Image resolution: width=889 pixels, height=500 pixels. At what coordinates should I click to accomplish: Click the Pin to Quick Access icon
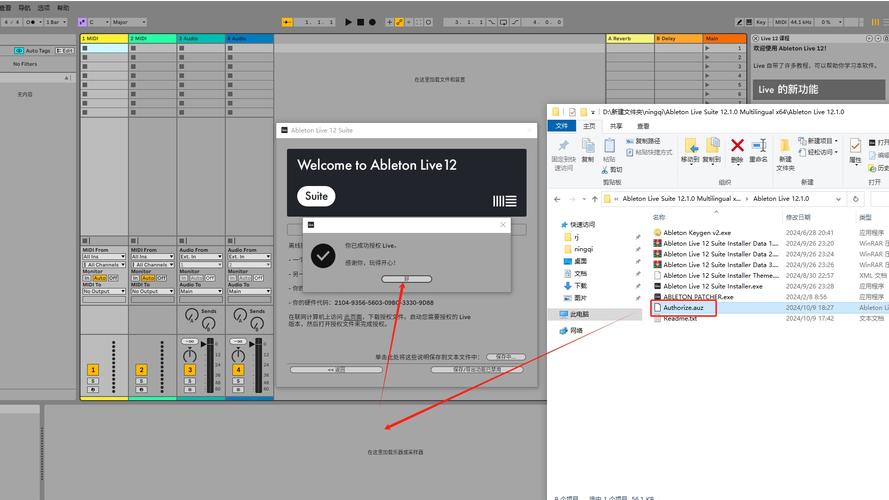tap(563, 146)
